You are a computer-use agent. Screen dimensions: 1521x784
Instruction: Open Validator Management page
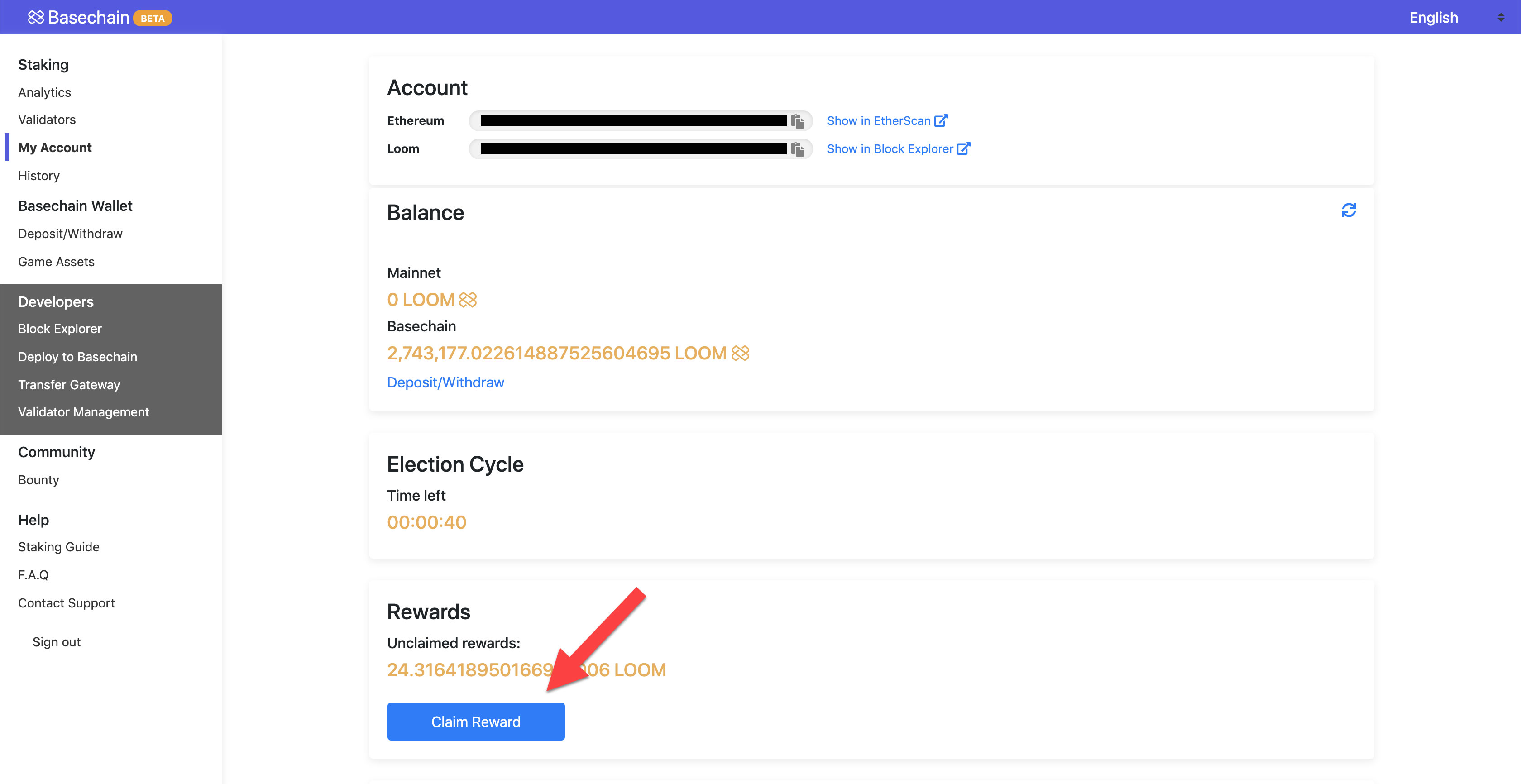point(83,412)
